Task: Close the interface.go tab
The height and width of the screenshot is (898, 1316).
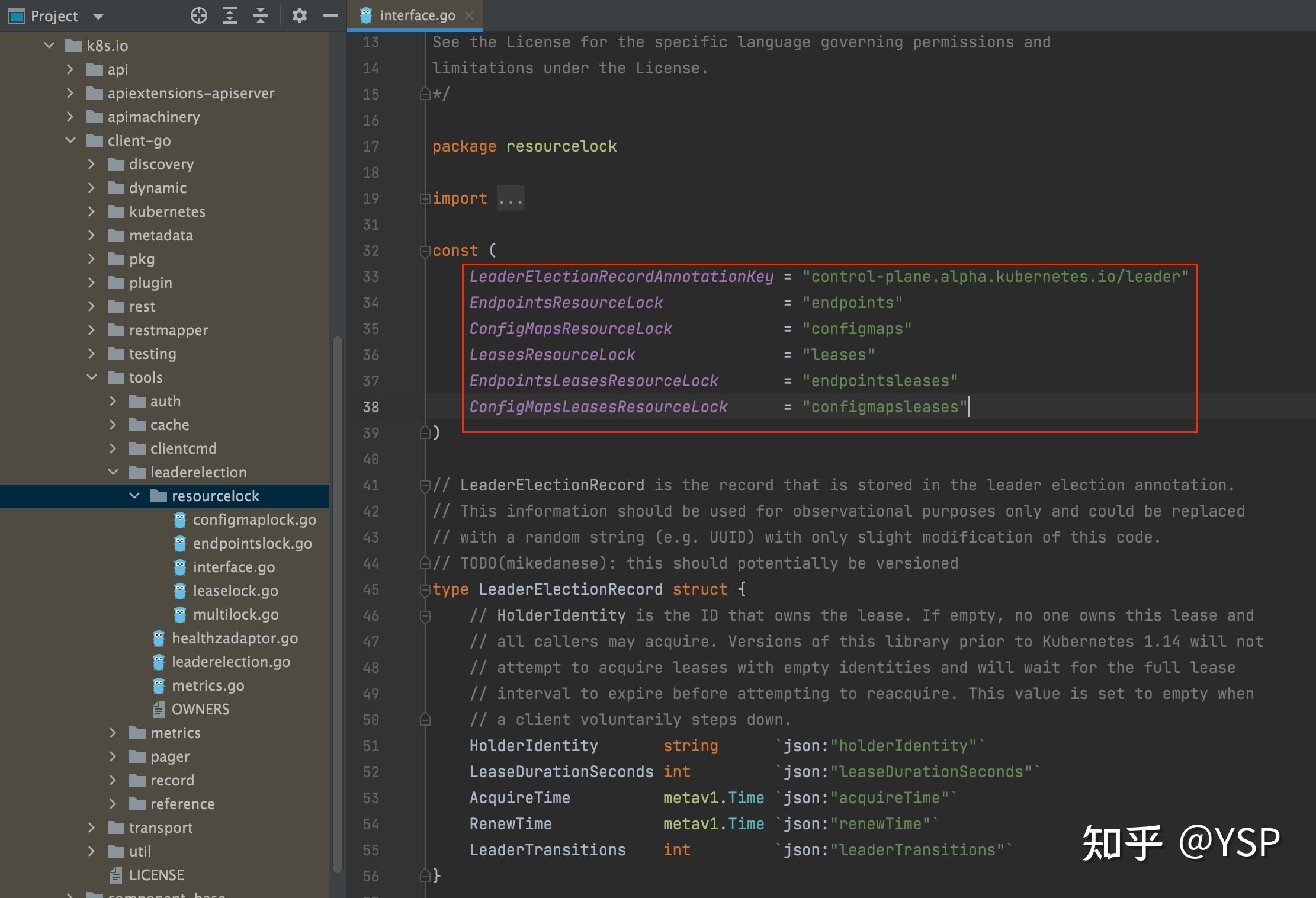Action: [469, 16]
